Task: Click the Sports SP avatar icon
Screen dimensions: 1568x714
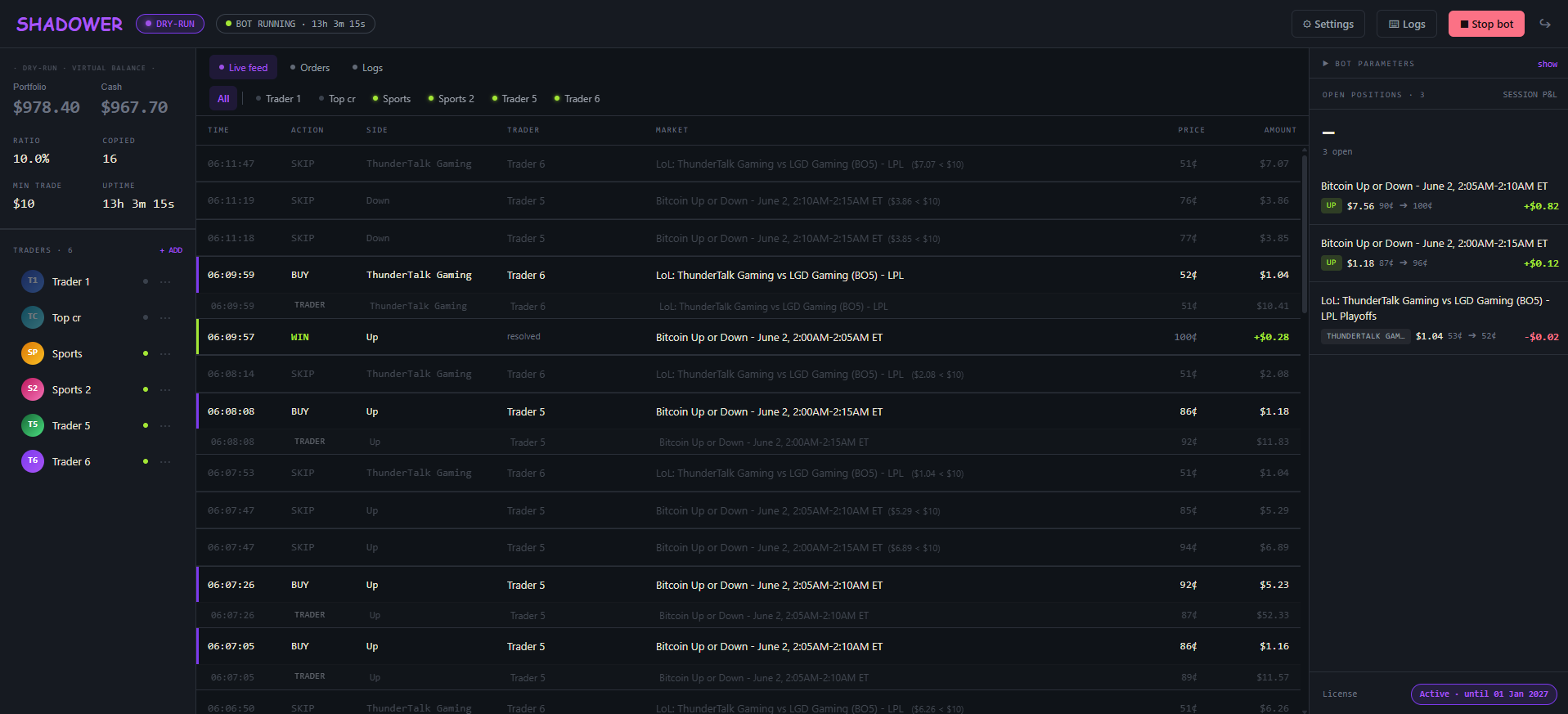Action: (x=33, y=353)
